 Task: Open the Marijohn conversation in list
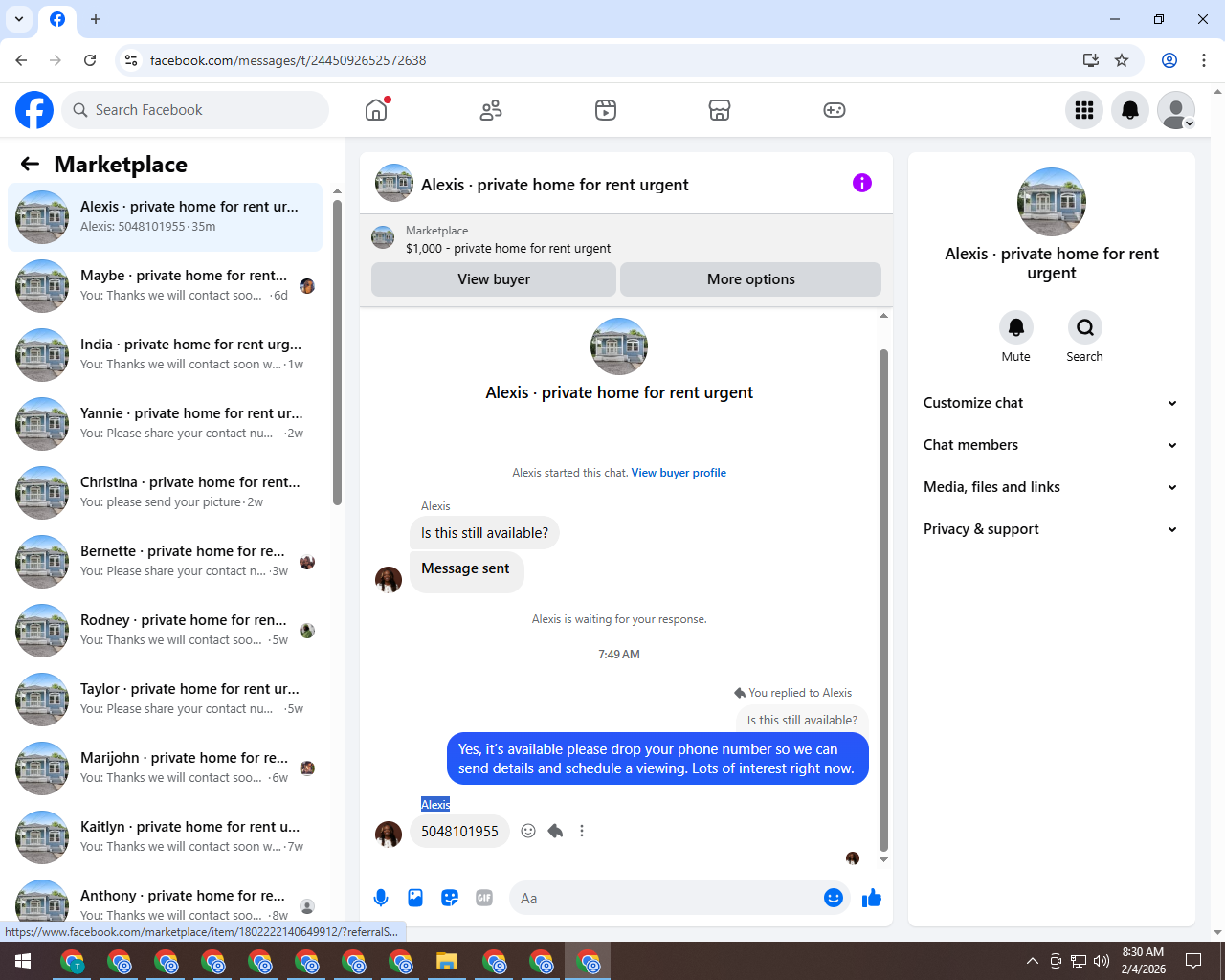coord(165,768)
